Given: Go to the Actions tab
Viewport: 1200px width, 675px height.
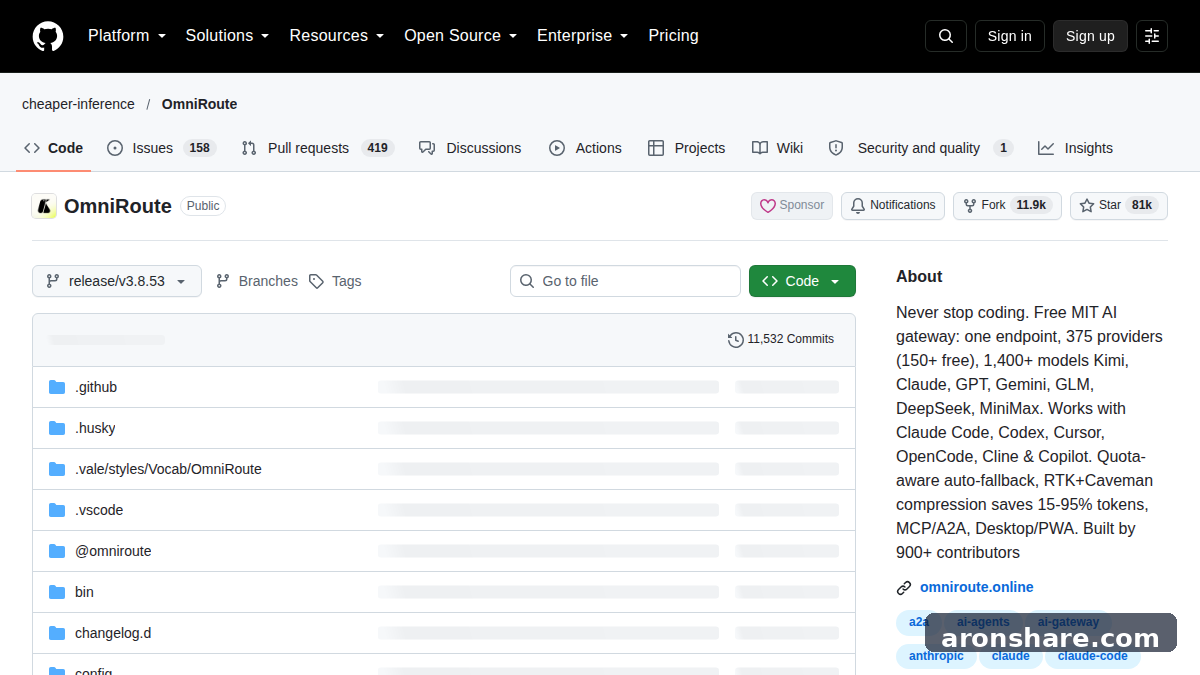Looking at the screenshot, I should coord(585,148).
